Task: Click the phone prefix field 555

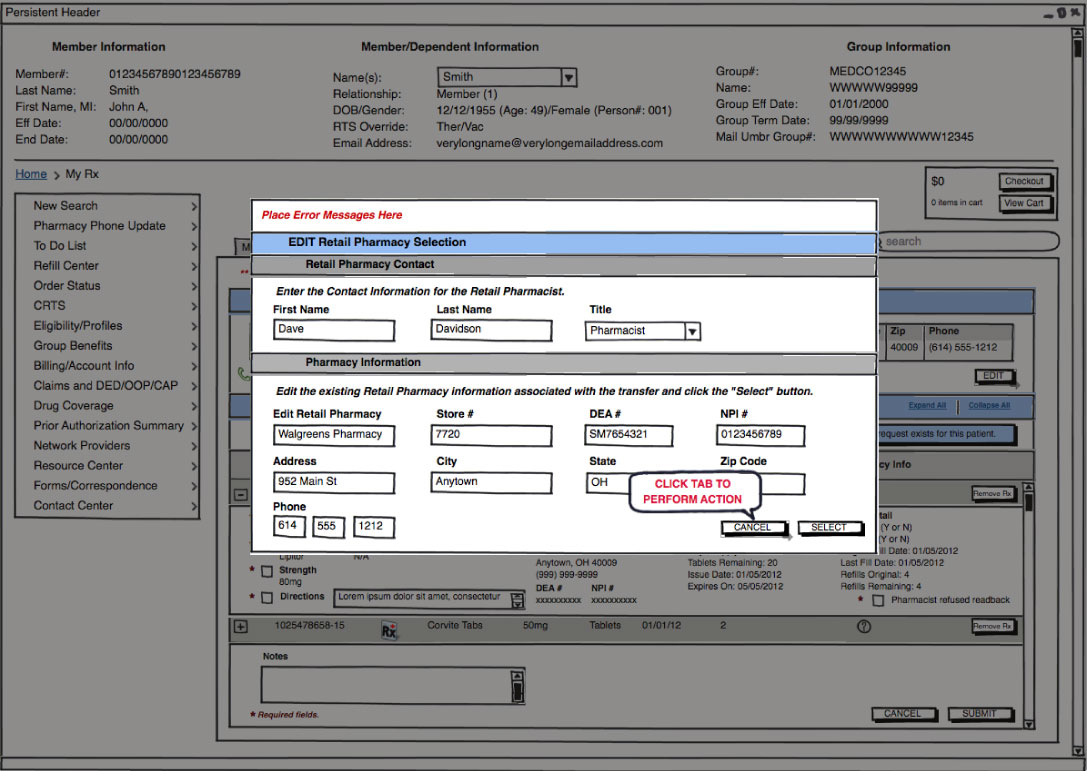Action: [x=328, y=526]
